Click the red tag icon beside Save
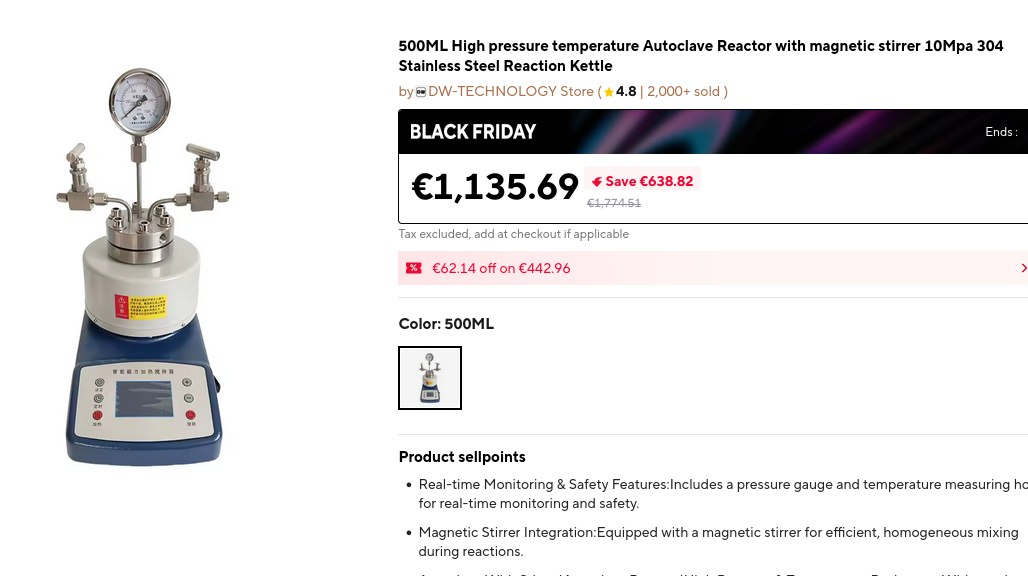The width and height of the screenshot is (1028, 576). 597,182
